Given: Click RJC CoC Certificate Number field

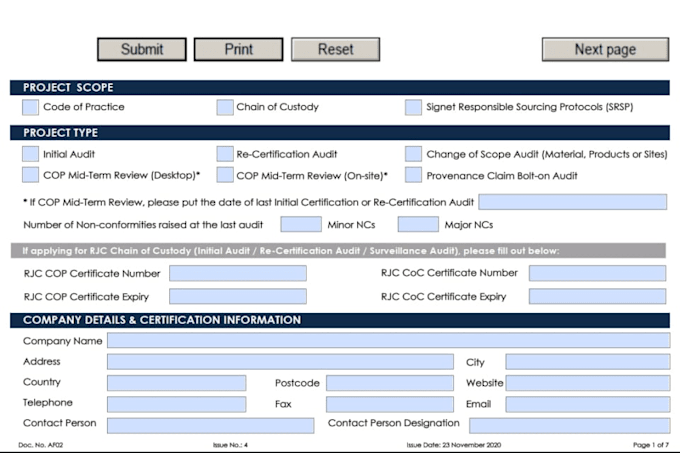Looking at the screenshot, I should click(x=597, y=274).
